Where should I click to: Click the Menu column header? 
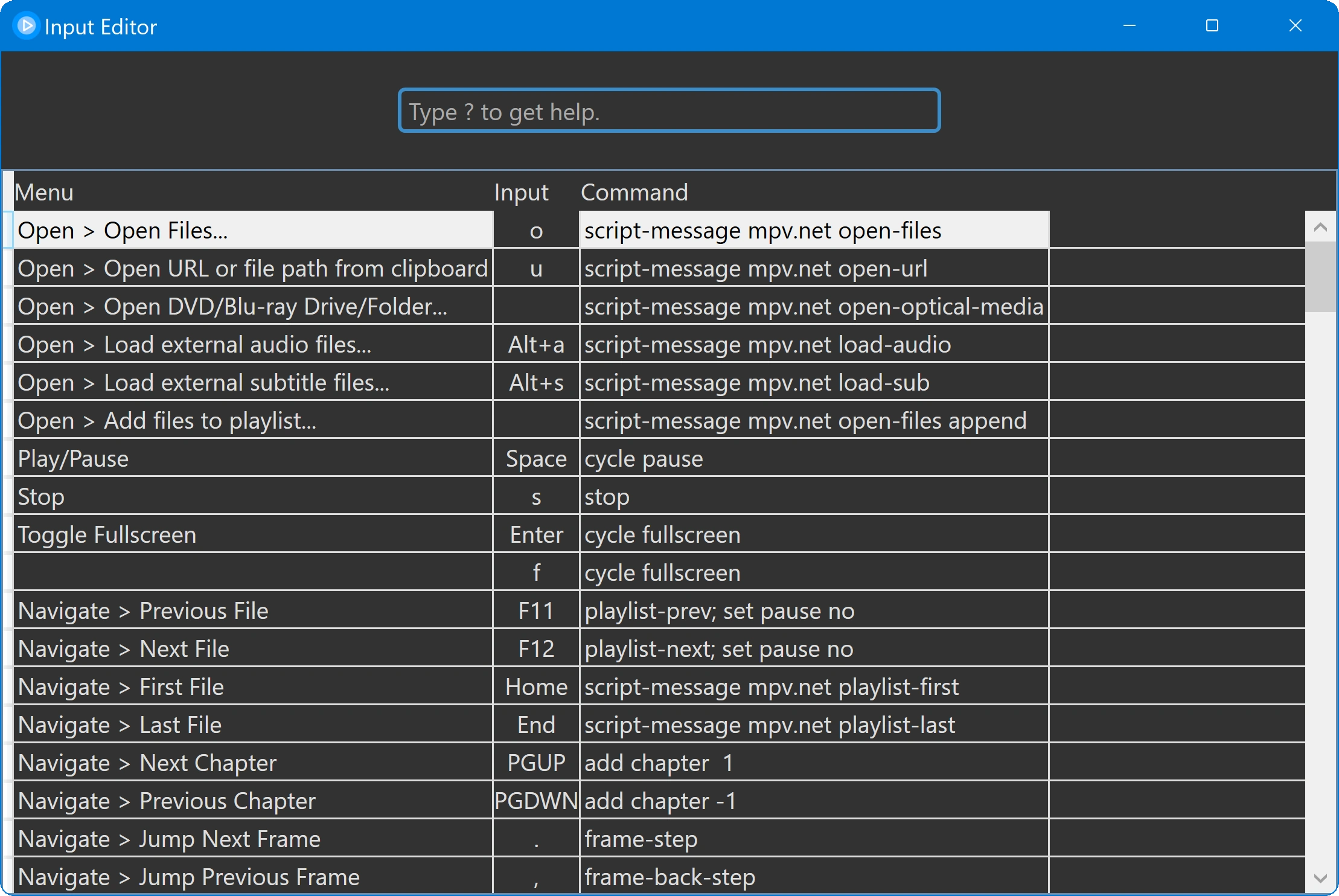[x=45, y=193]
